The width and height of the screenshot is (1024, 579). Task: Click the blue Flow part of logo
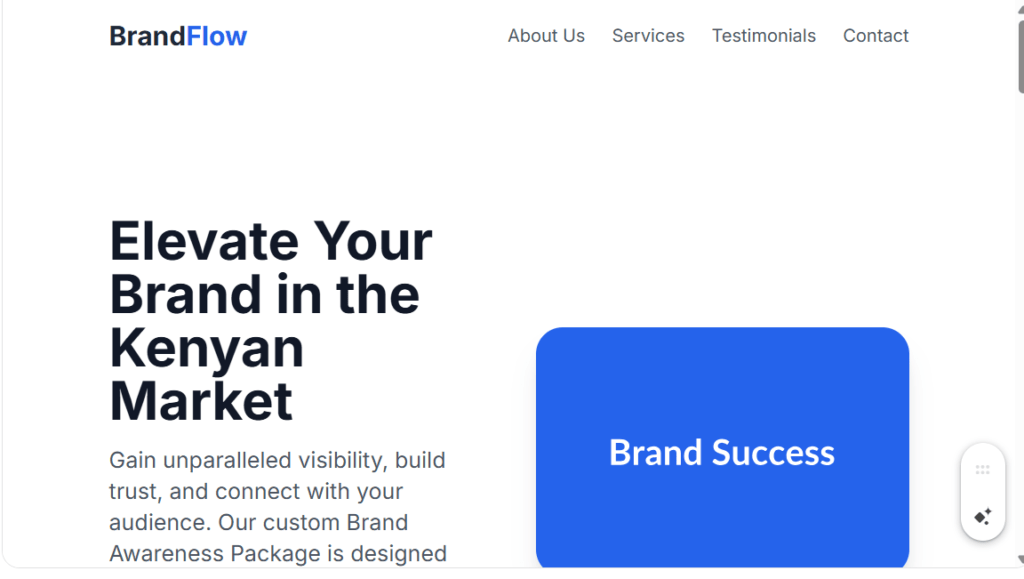[x=217, y=36]
